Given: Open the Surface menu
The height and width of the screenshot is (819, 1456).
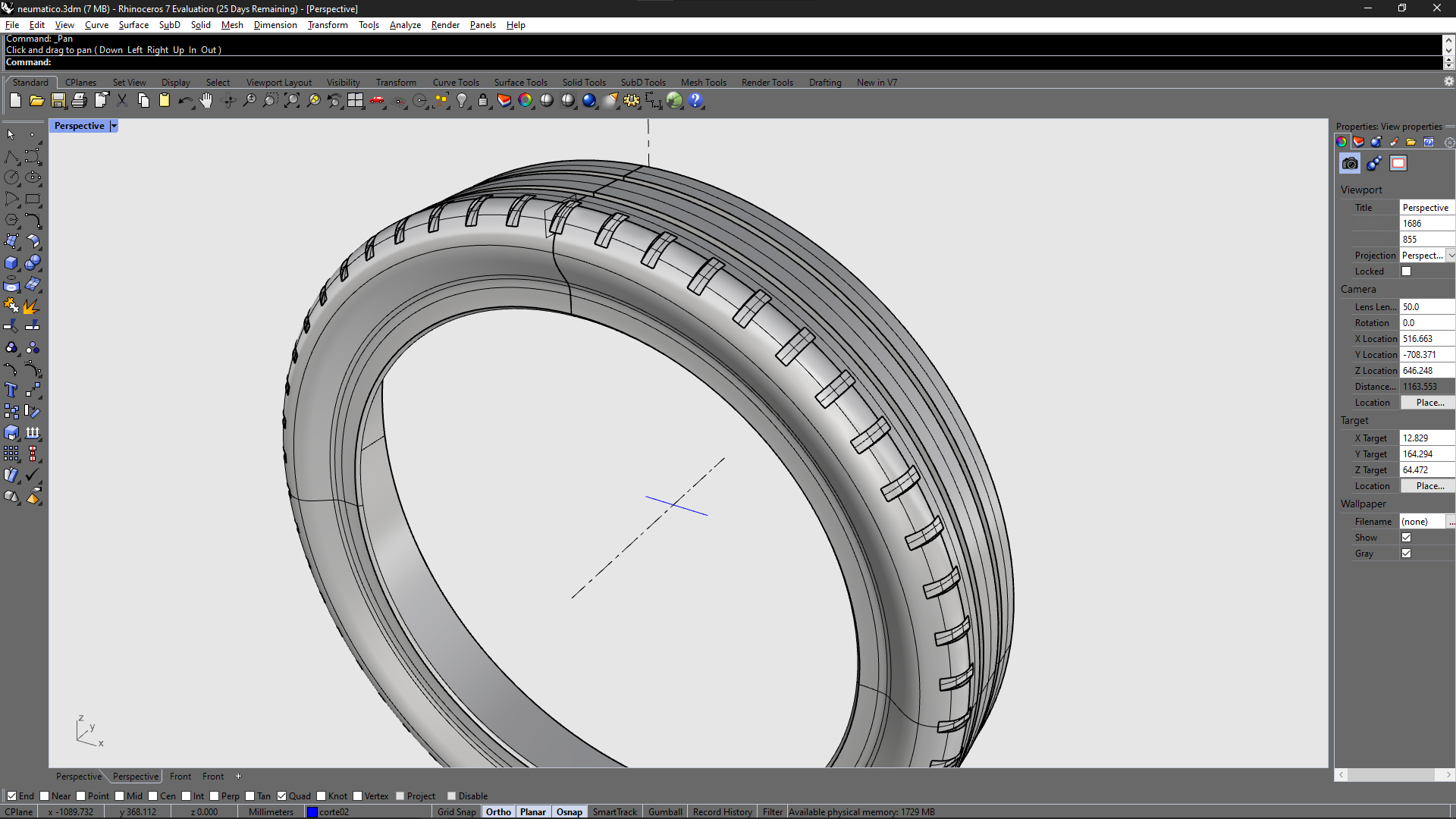Looking at the screenshot, I should 133,25.
